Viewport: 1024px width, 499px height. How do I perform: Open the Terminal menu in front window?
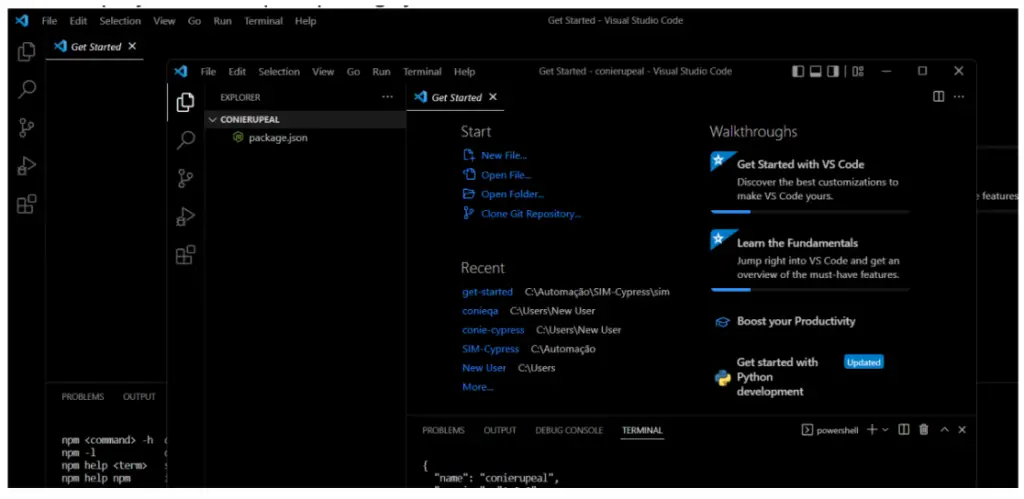tap(422, 72)
